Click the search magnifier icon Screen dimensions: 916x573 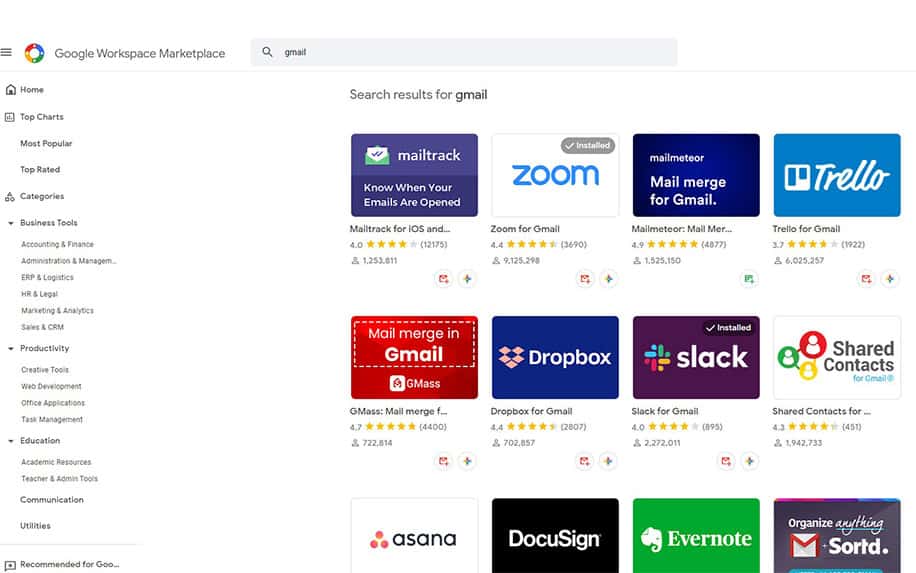(267, 52)
